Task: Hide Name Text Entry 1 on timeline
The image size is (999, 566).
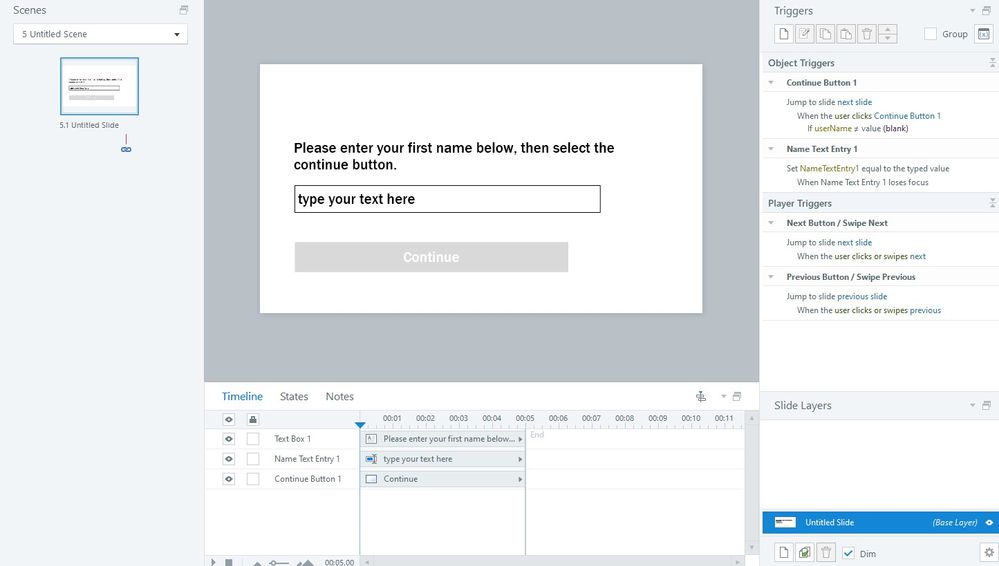Action: point(229,459)
